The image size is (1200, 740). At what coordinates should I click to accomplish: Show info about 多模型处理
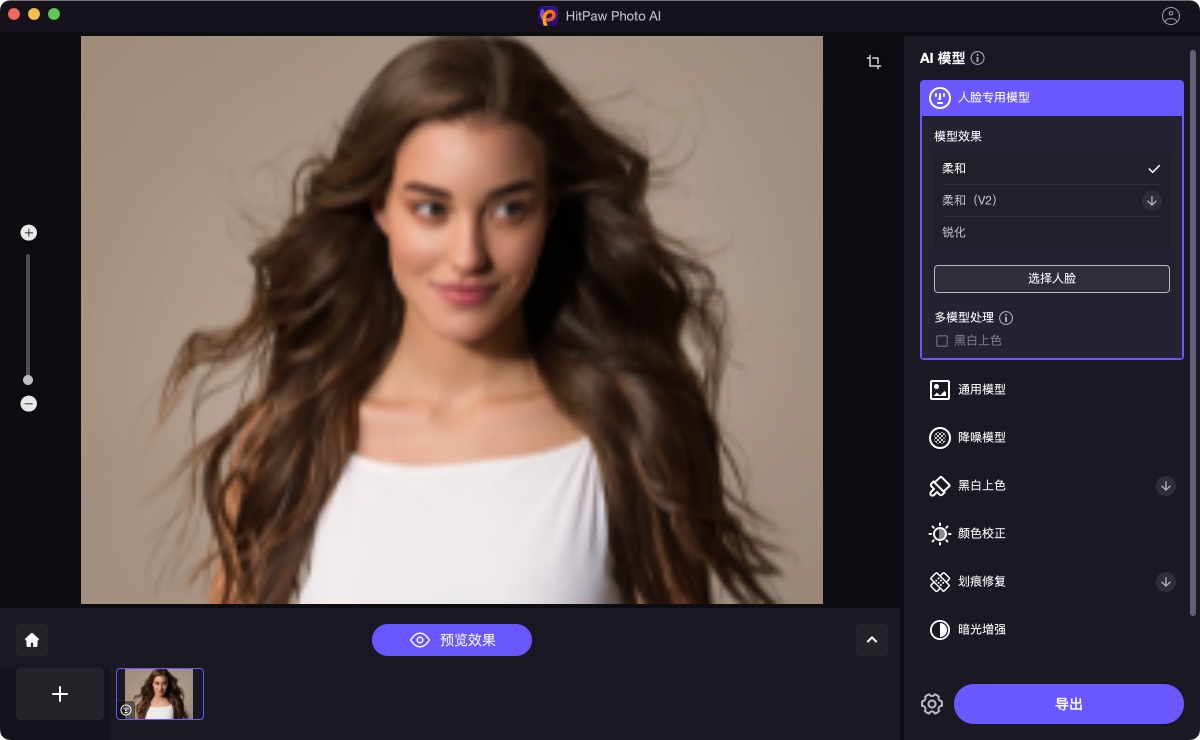(1006, 318)
